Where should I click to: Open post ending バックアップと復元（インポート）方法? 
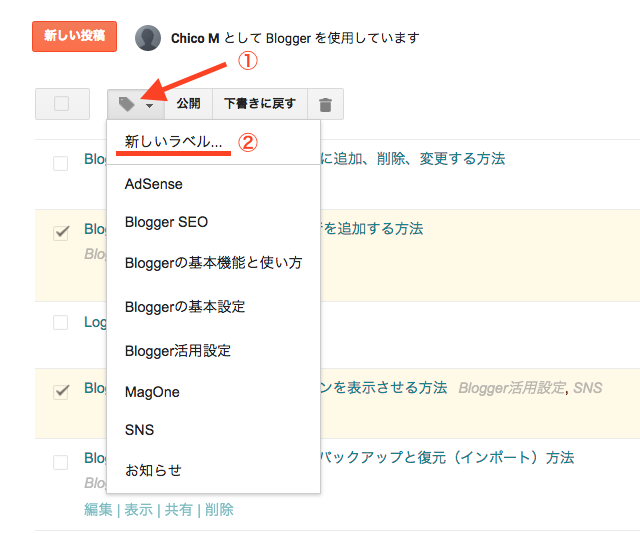[447, 457]
